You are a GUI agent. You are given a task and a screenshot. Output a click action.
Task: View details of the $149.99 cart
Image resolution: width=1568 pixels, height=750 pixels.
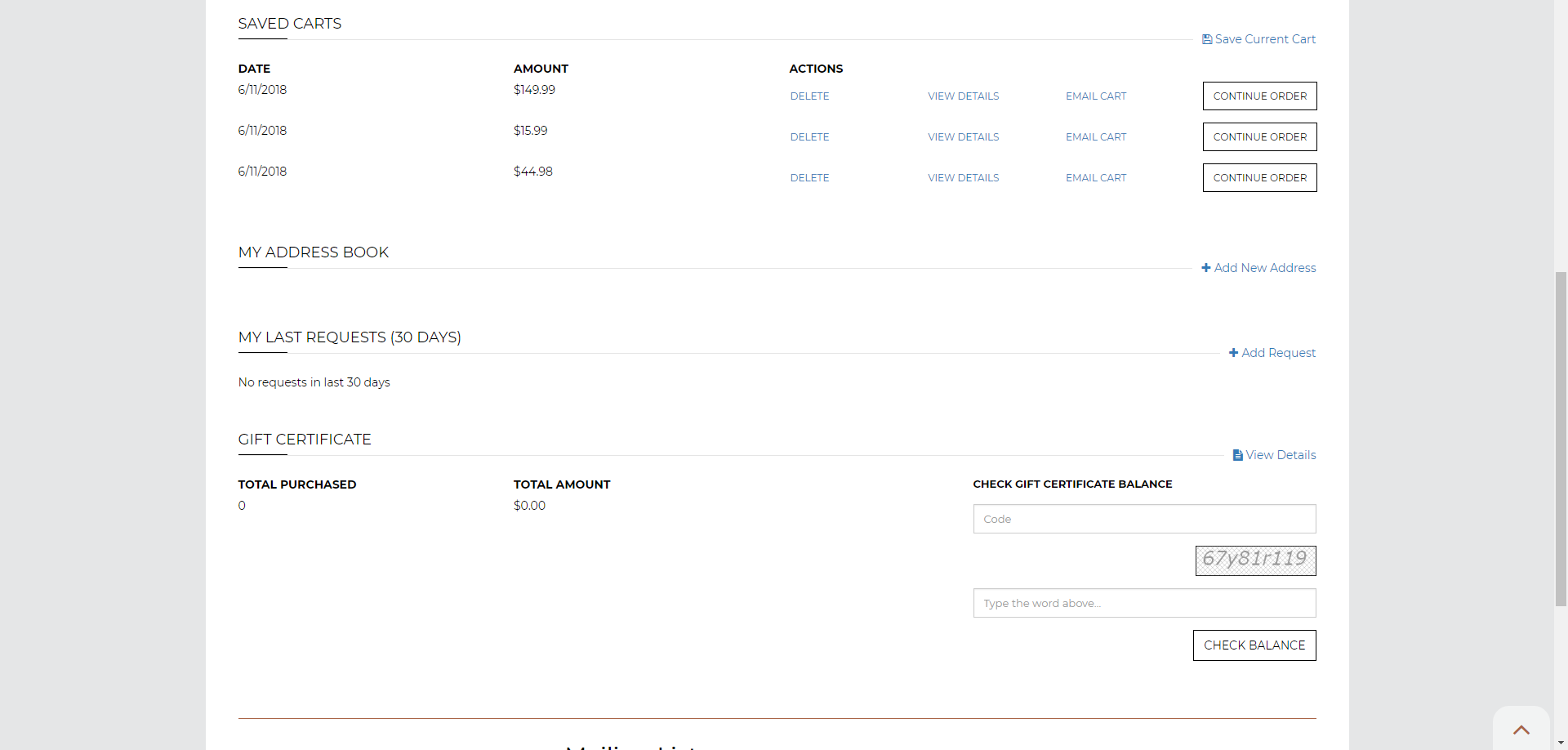click(963, 96)
